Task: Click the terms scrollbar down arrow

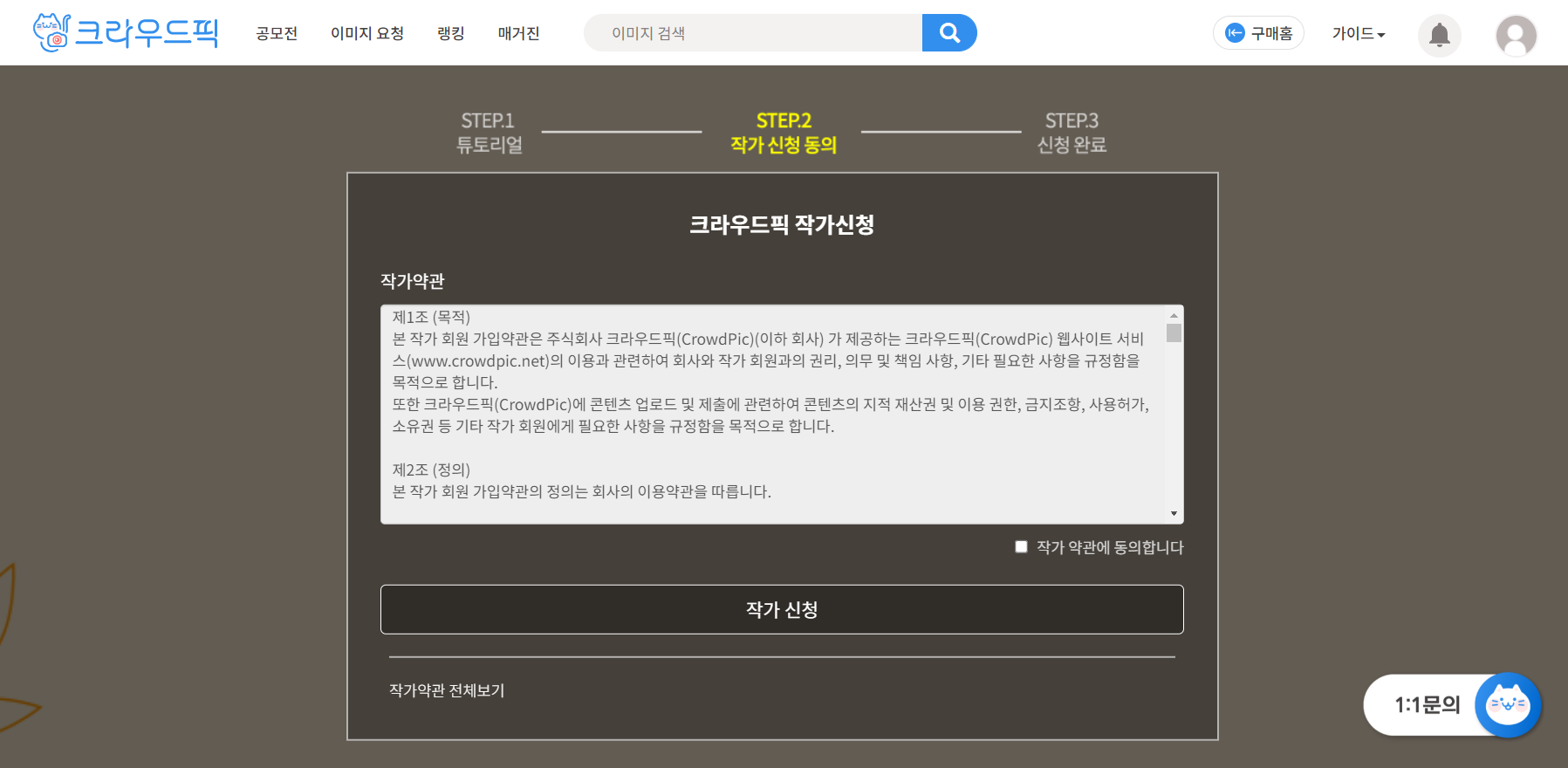Action: [1174, 514]
